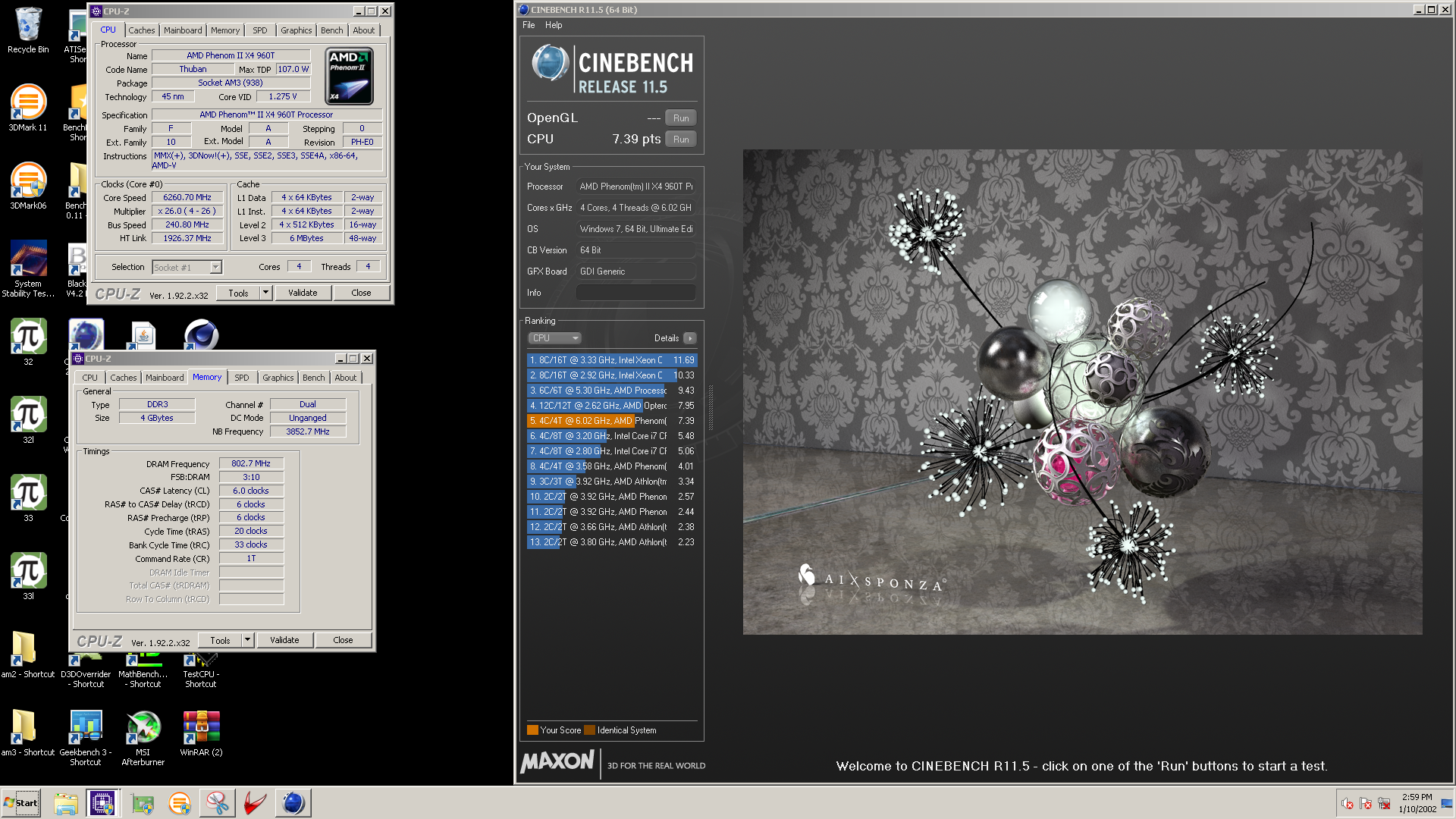Switch to Caches tab in upper CPU-Z

[x=141, y=30]
